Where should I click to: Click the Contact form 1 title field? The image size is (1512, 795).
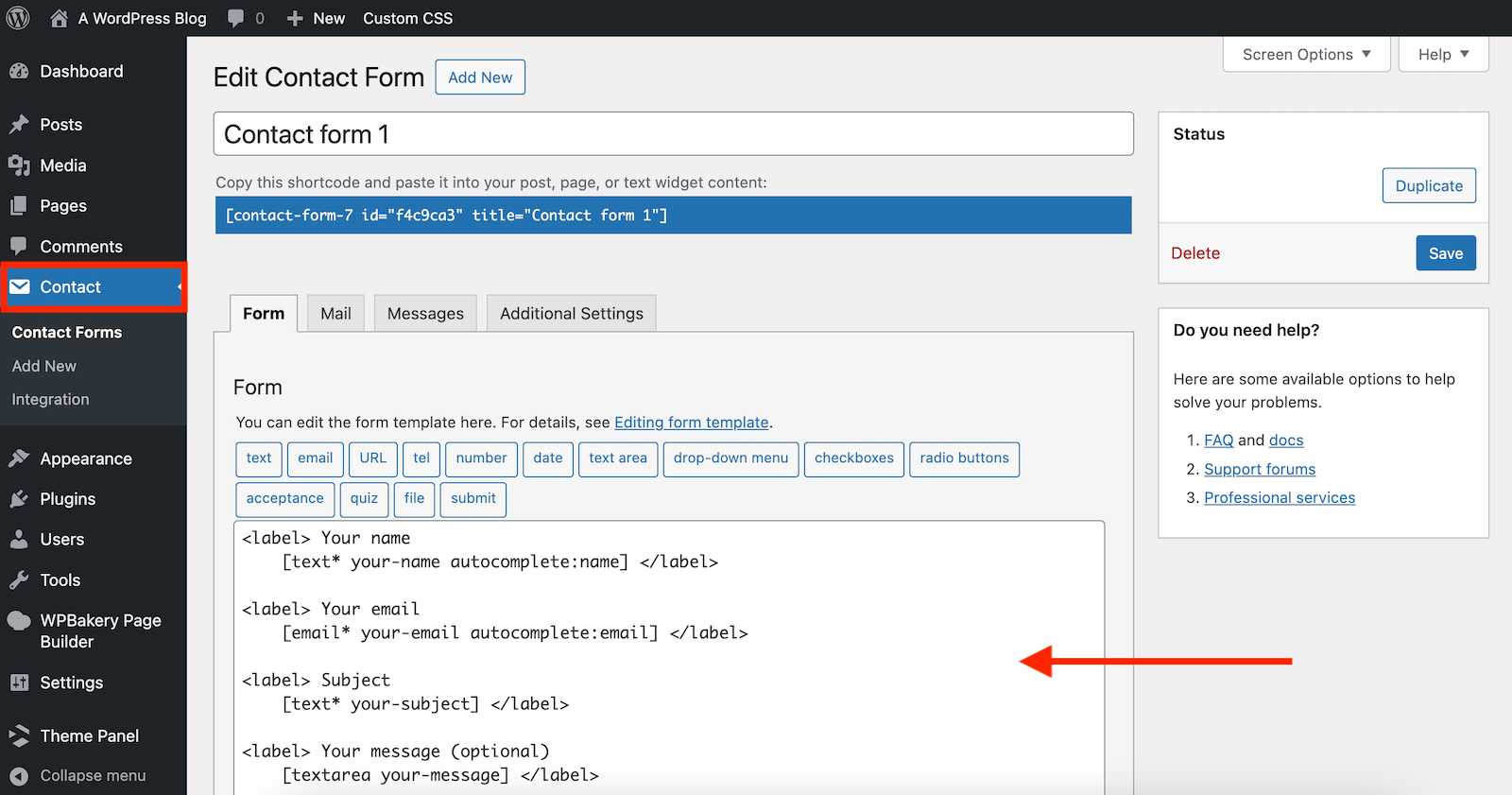click(674, 134)
